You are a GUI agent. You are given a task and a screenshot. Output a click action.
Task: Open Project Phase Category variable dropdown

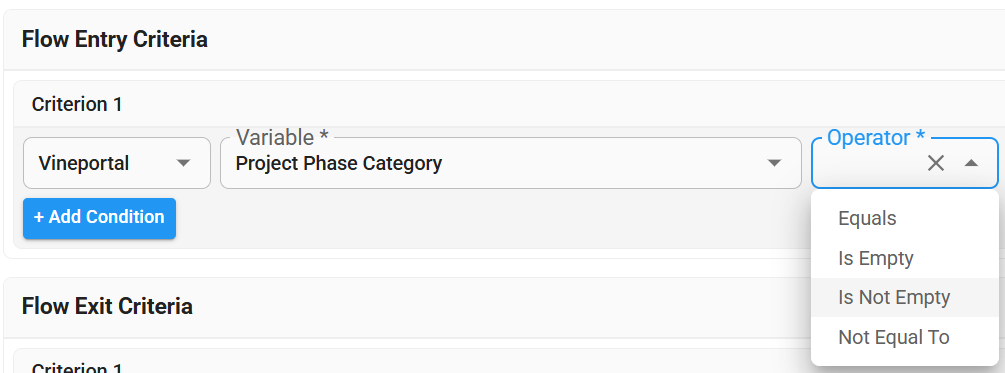(x=511, y=163)
